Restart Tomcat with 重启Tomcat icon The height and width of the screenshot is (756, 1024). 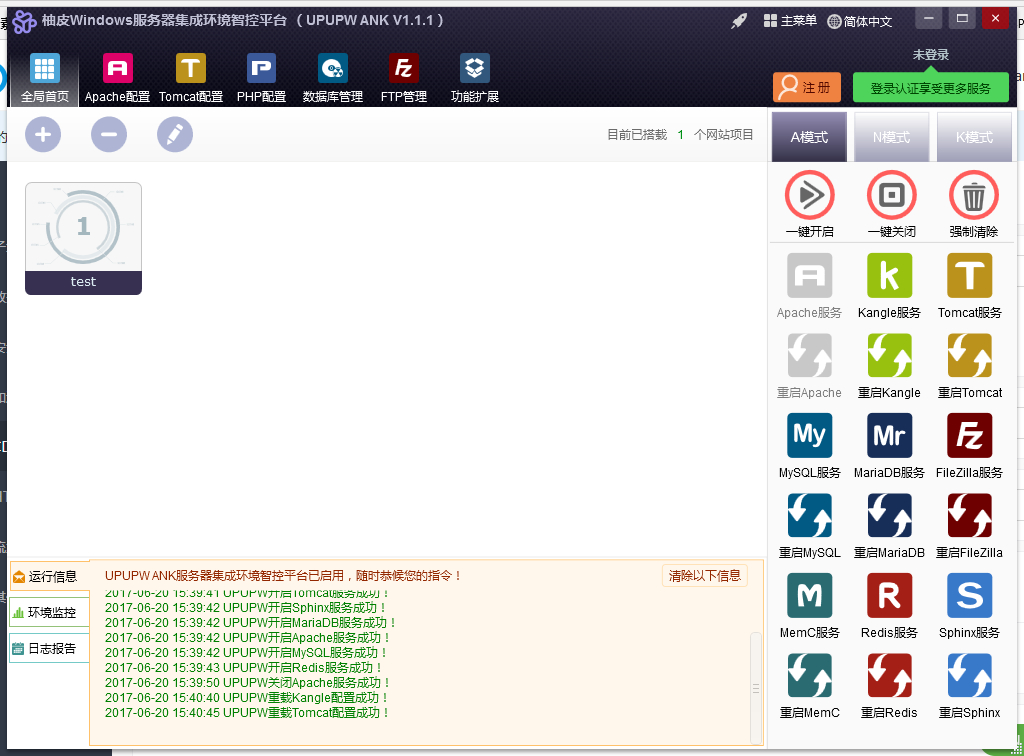click(970, 356)
